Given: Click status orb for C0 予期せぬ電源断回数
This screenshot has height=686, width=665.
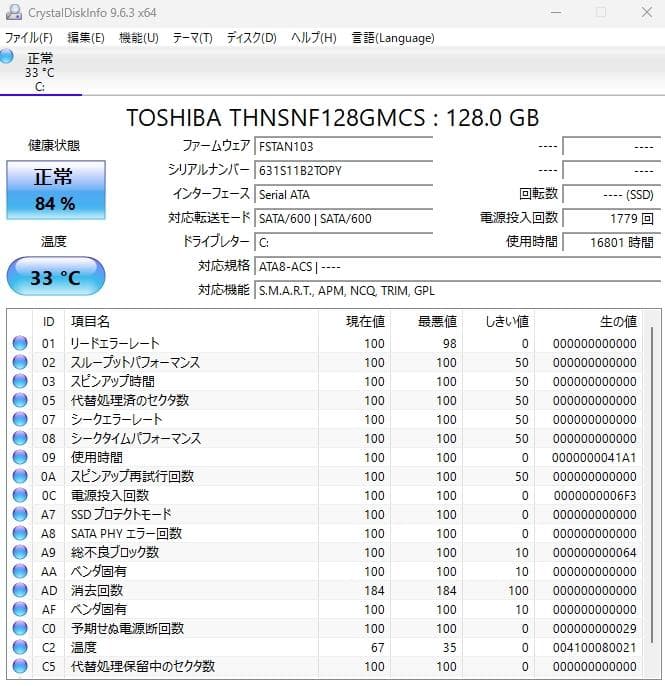Looking at the screenshot, I should 20,629.
